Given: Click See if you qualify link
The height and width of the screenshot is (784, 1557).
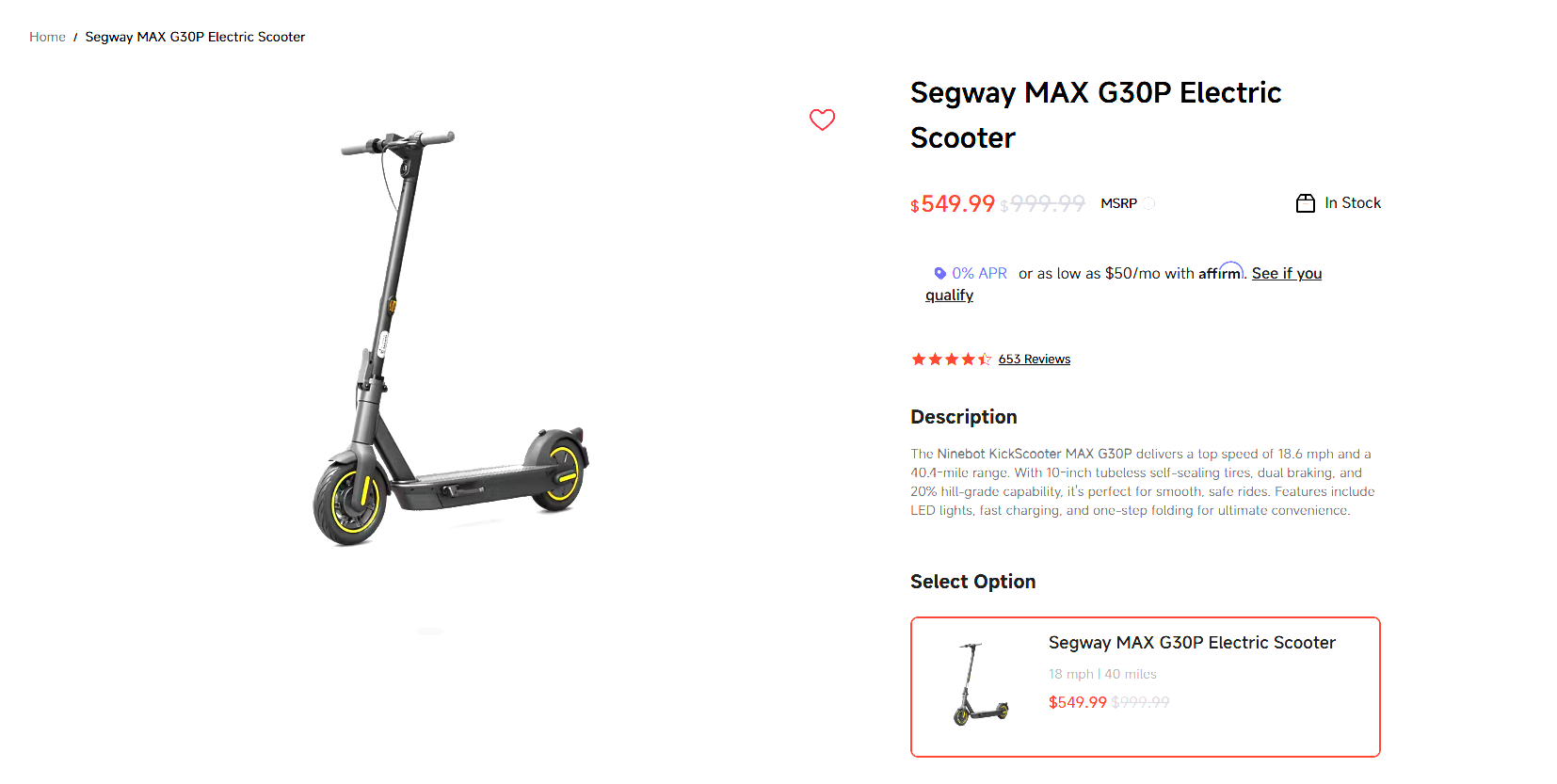Looking at the screenshot, I should coord(1286,274).
